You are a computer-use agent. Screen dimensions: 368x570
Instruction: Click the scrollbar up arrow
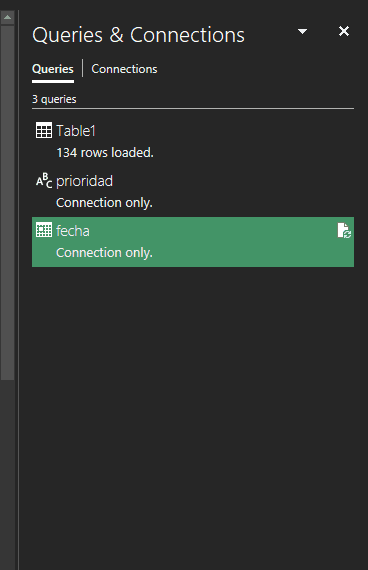coord(8,17)
